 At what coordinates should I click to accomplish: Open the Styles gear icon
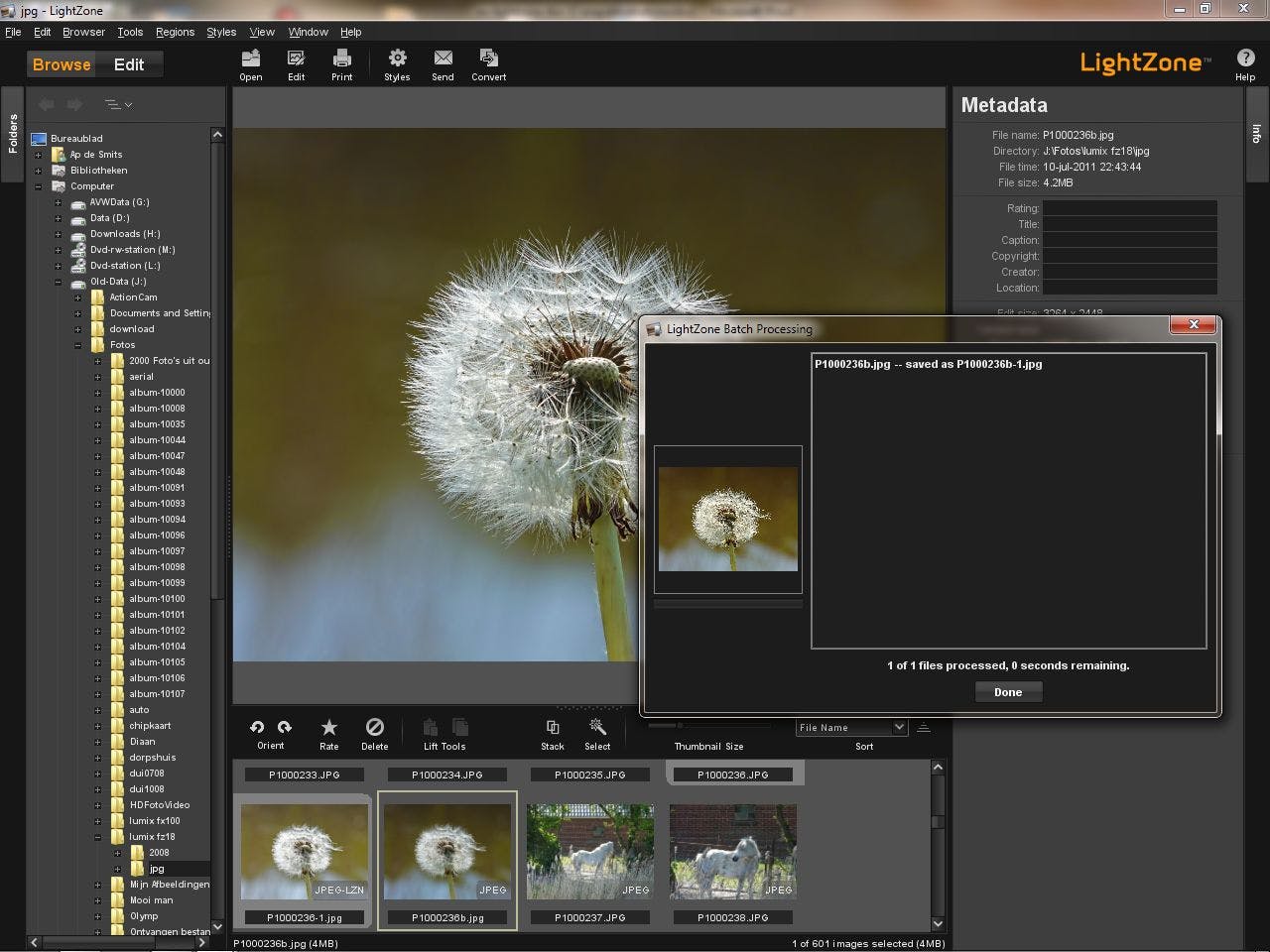(397, 59)
